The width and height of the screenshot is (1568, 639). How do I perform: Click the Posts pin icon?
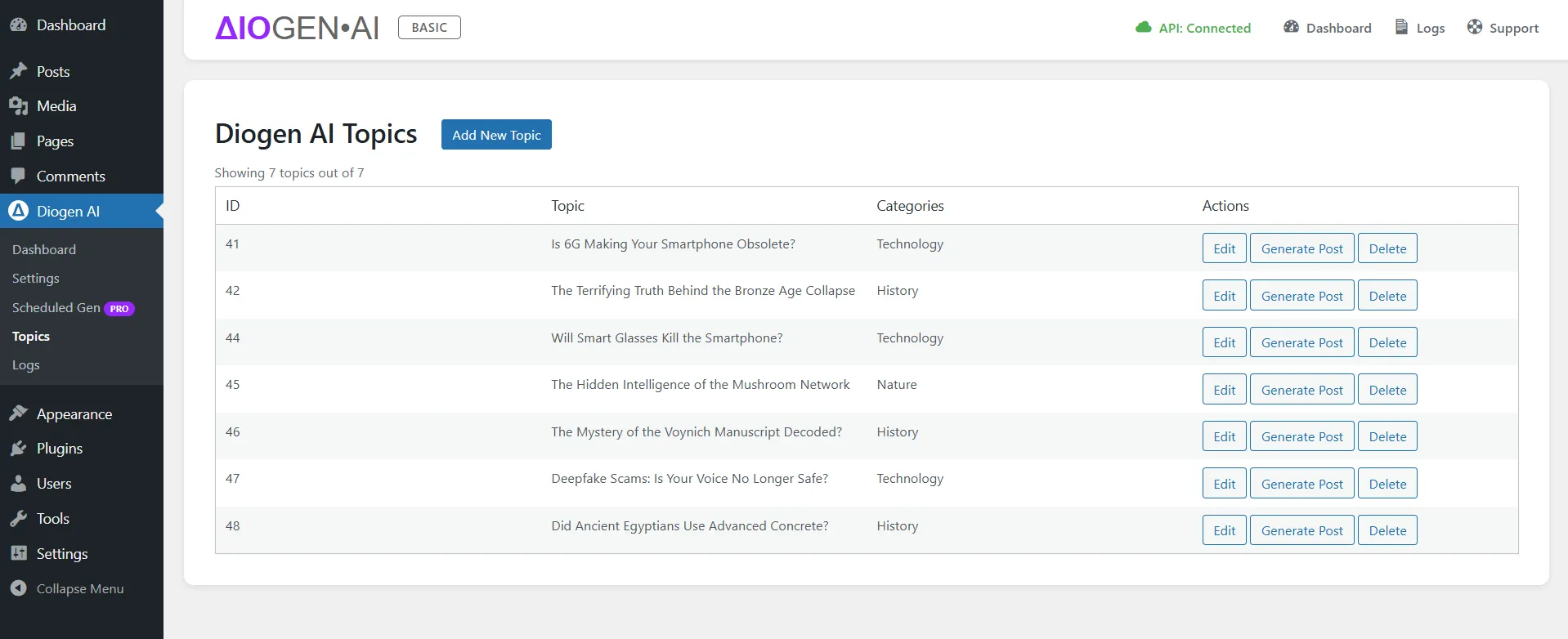point(19,72)
